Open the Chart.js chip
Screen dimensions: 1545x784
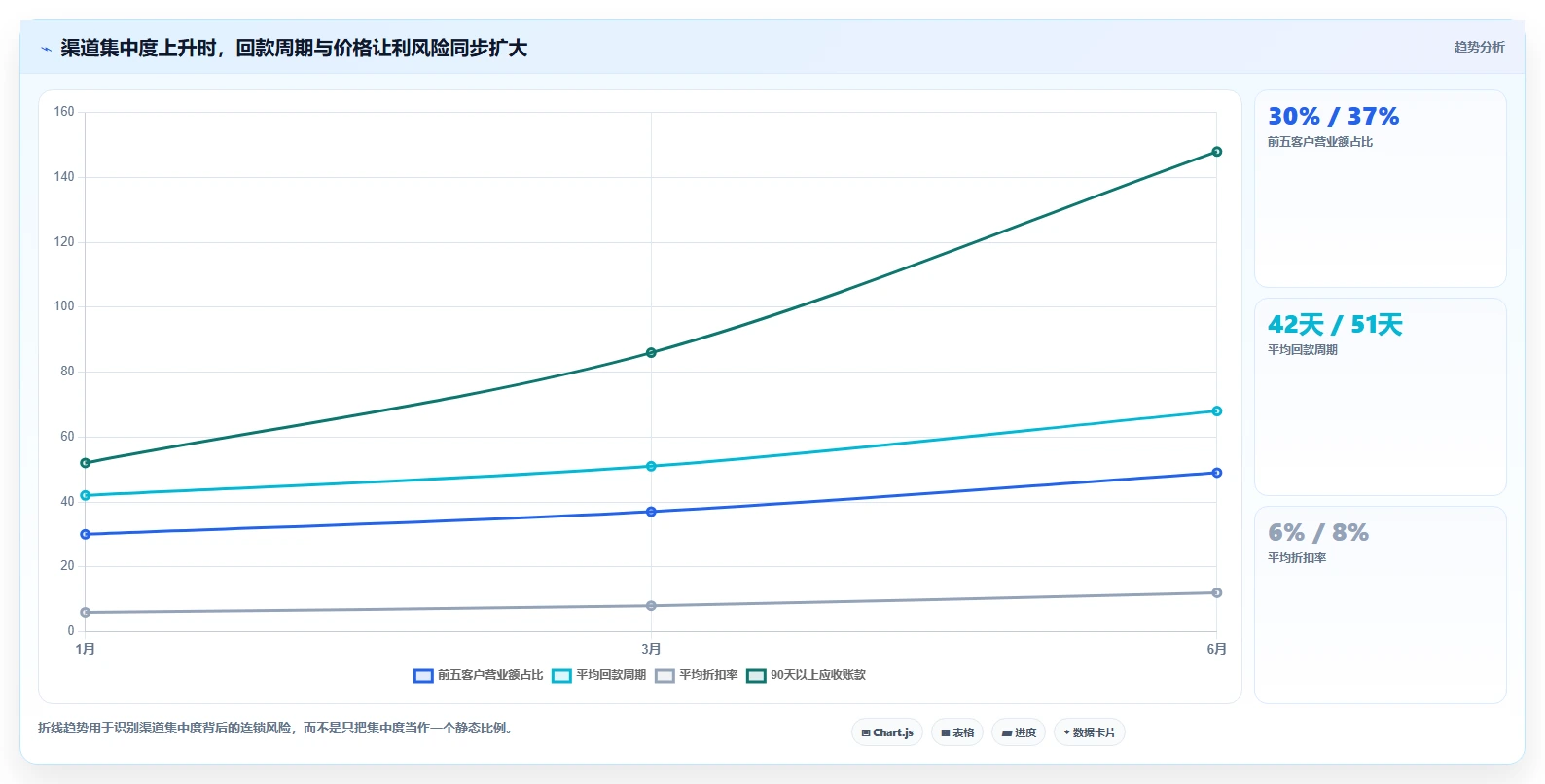click(887, 732)
